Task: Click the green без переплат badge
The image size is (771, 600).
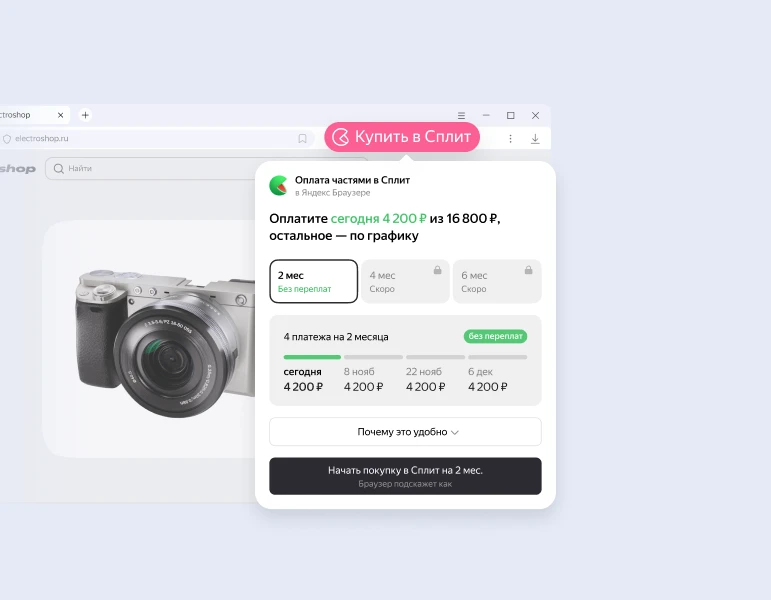Action: click(x=495, y=337)
